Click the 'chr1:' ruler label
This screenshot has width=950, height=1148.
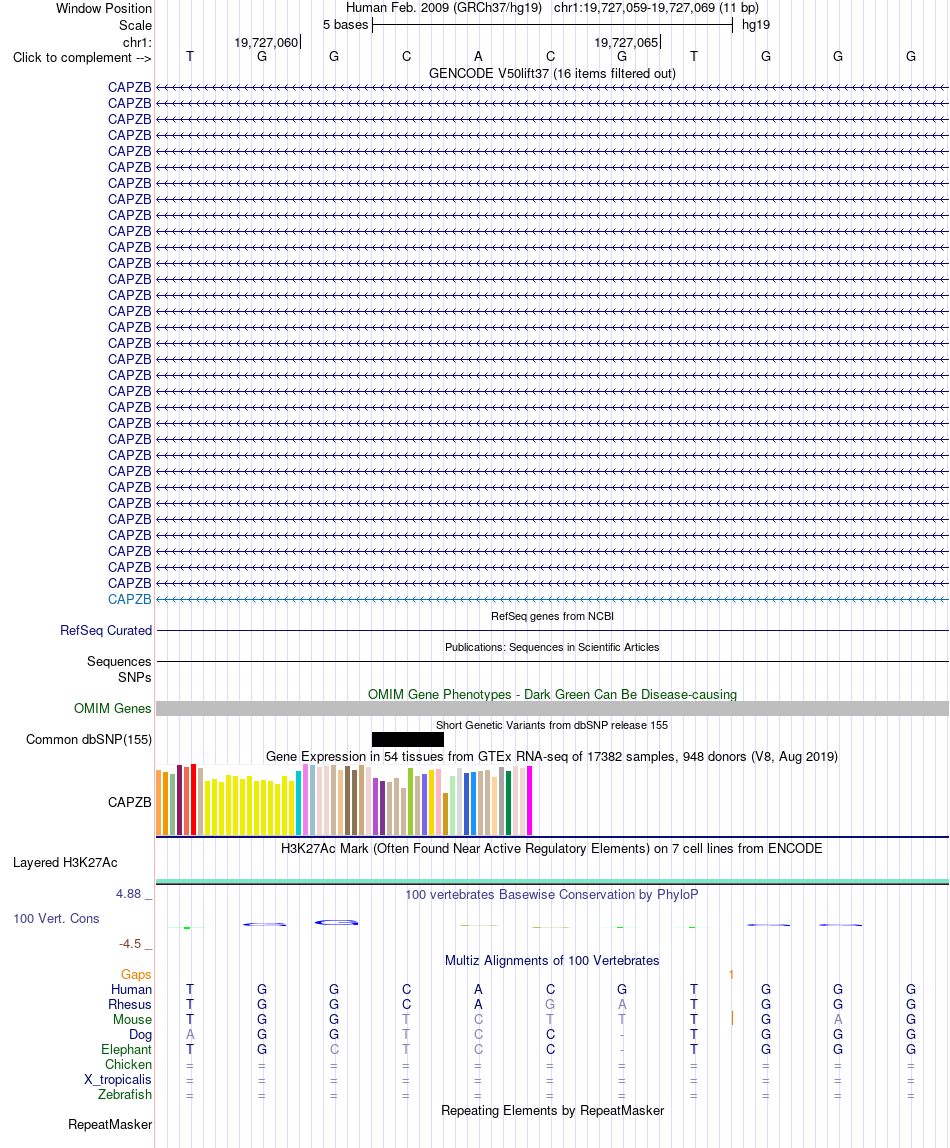pos(137,42)
